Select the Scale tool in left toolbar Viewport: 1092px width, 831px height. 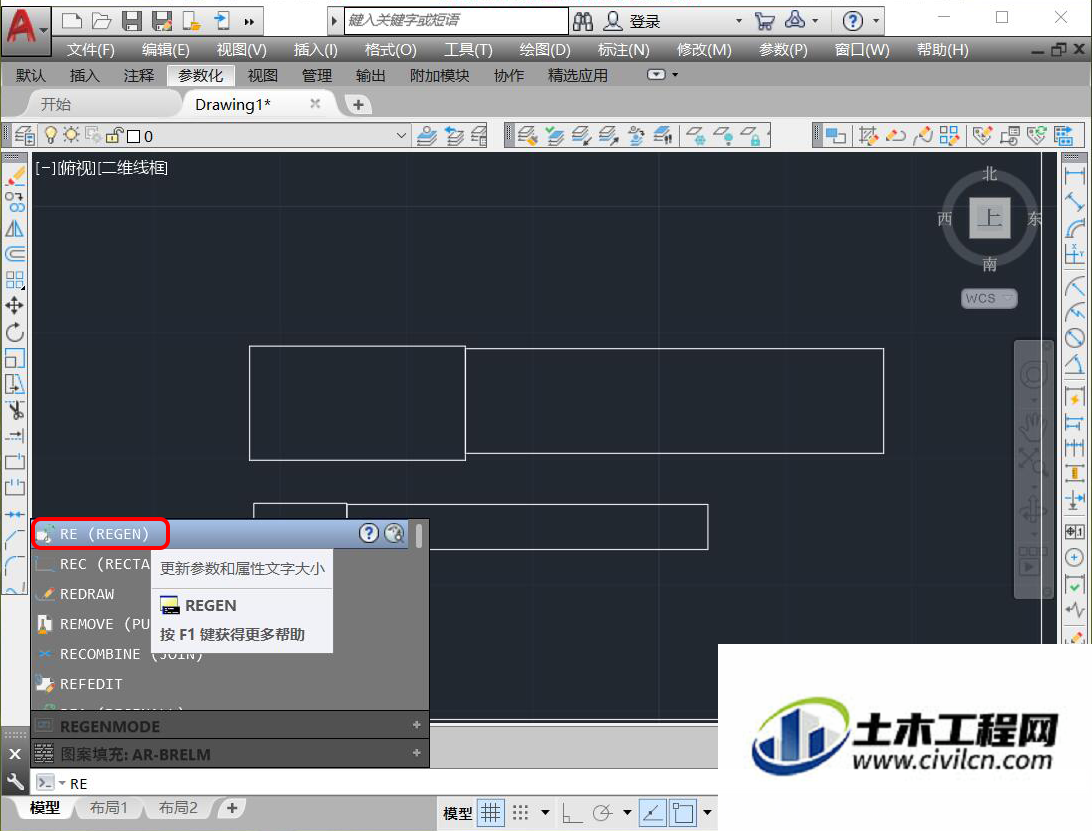coord(15,358)
